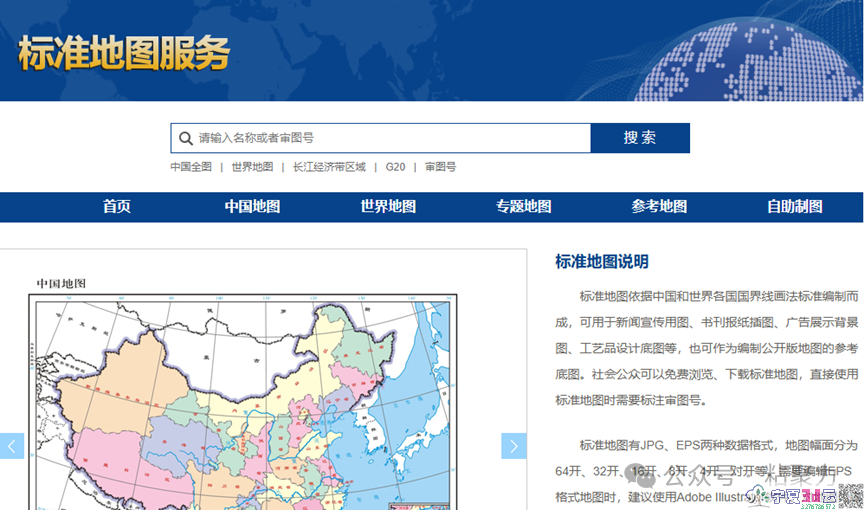Click the QR code in bottom corner

(851, 497)
